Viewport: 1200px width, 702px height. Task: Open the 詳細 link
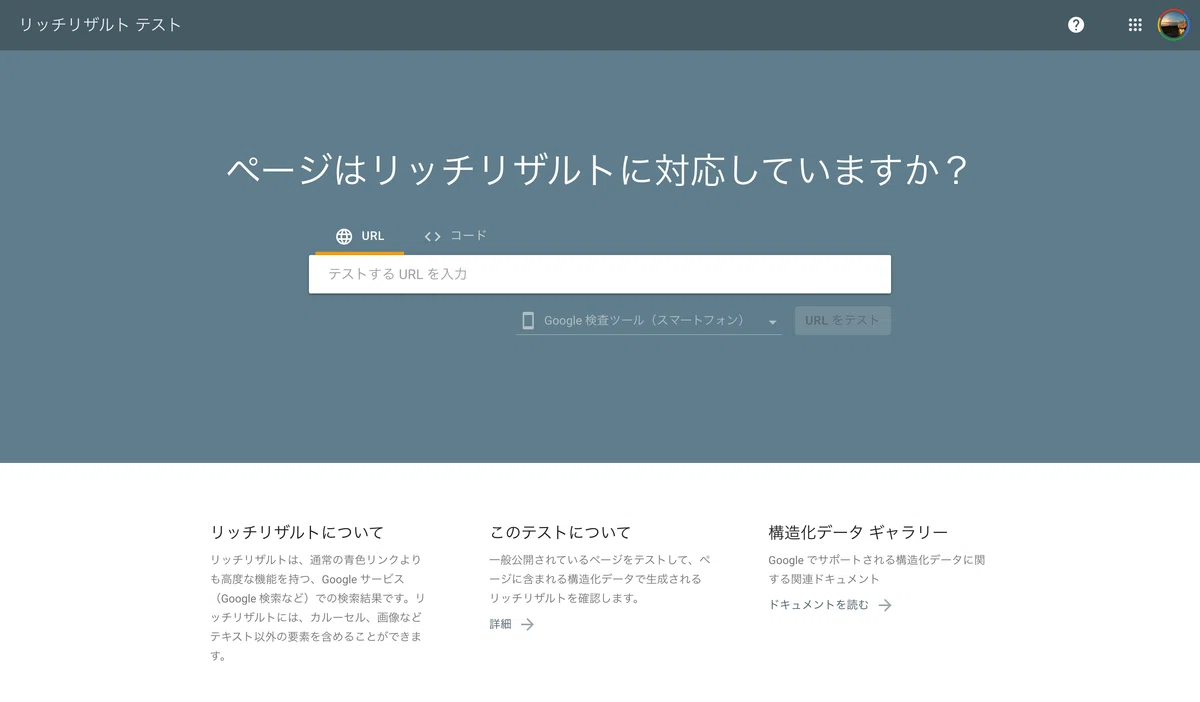(x=512, y=624)
